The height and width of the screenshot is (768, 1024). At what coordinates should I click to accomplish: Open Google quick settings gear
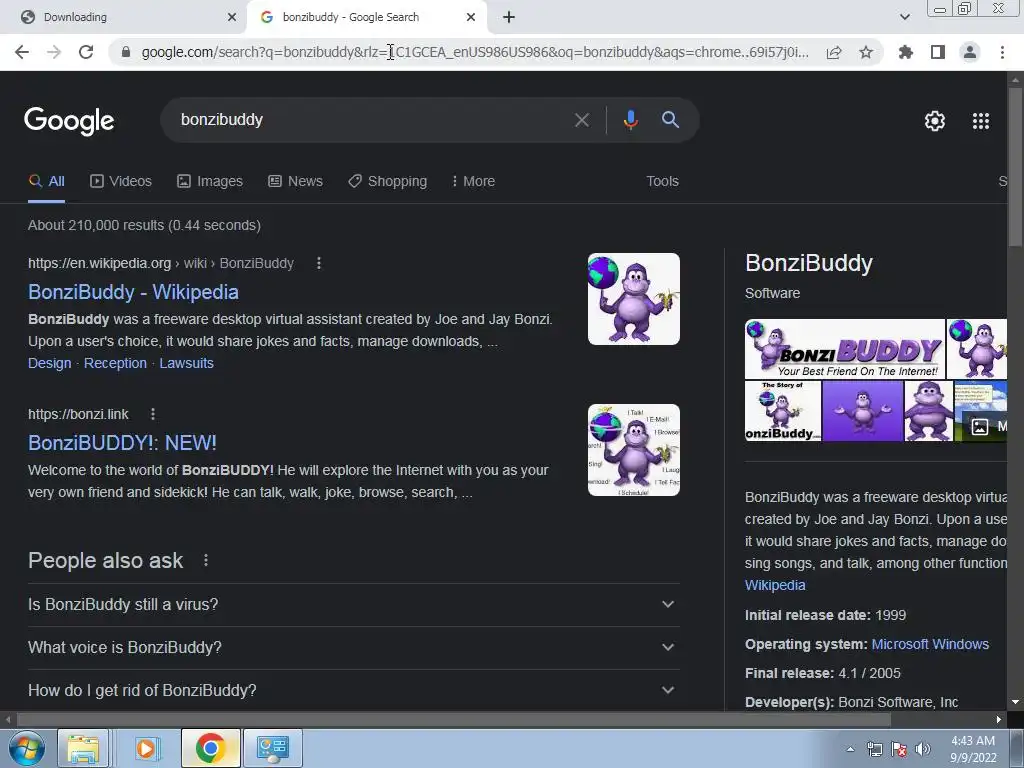[935, 121]
